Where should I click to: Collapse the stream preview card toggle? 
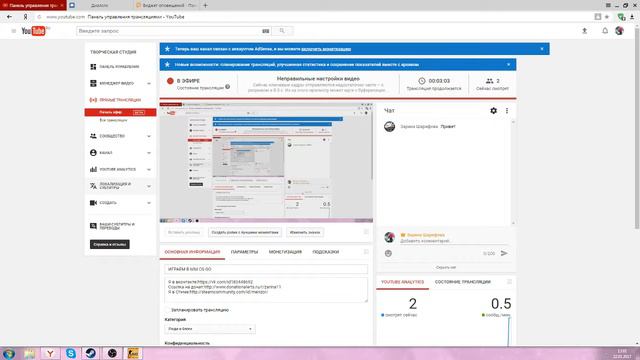(366, 232)
